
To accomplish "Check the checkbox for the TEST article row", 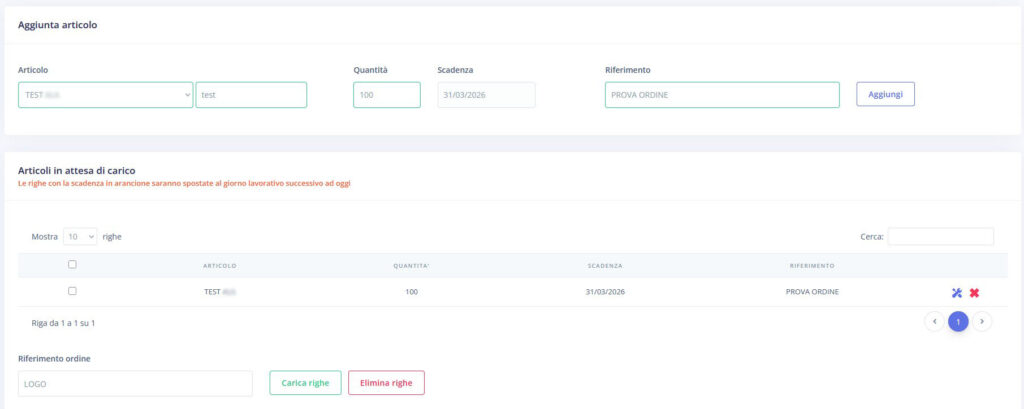I will click(x=72, y=291).
